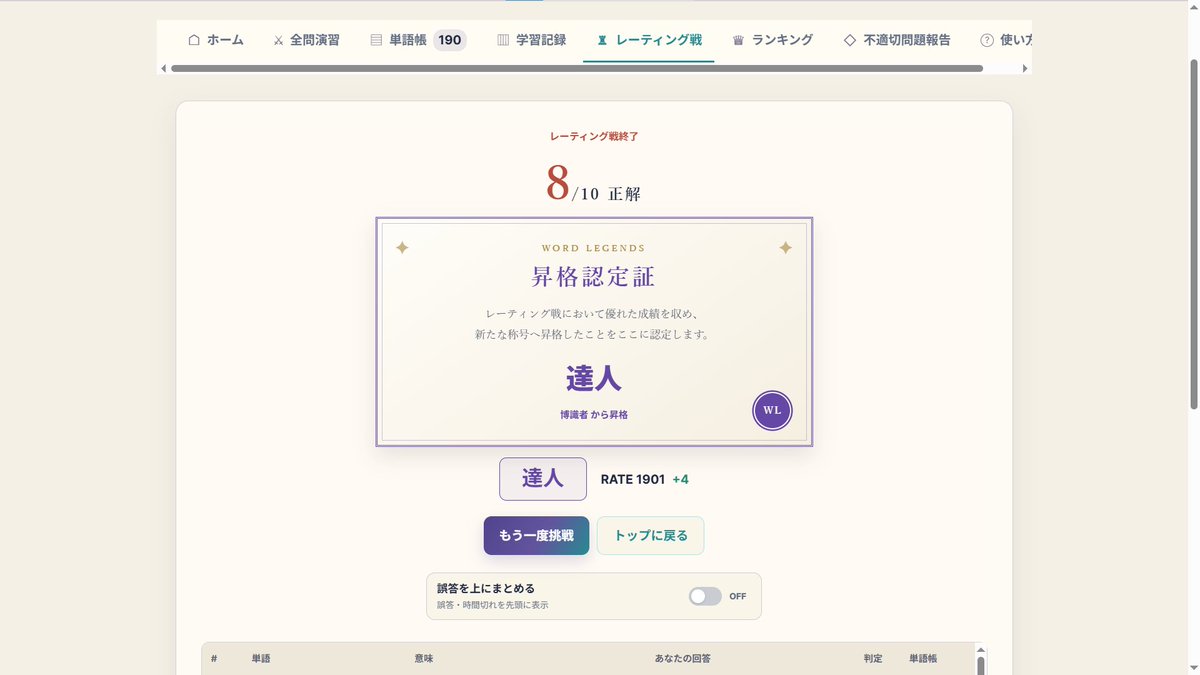Click the 意味 column header
Screen dimensions: 1200x675
[424, 659]
